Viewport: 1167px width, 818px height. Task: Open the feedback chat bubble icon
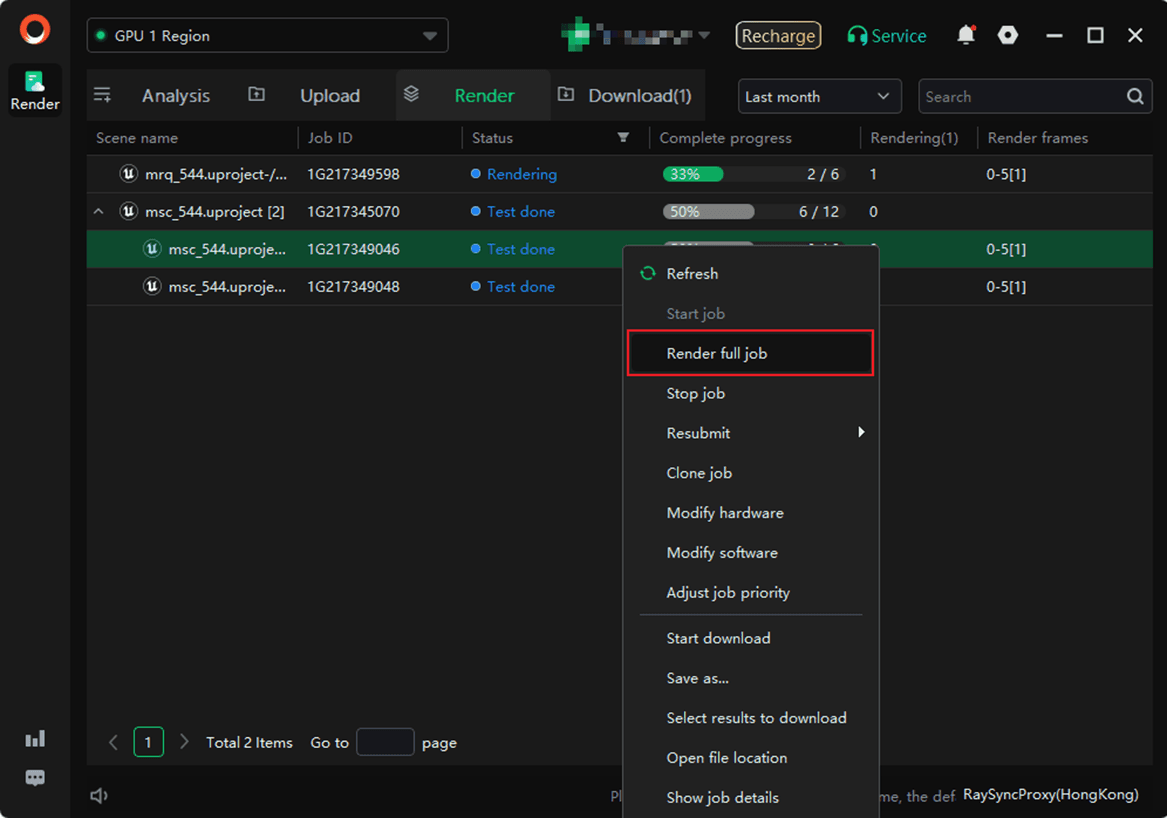pyautogui.click(x=35, y=778)
